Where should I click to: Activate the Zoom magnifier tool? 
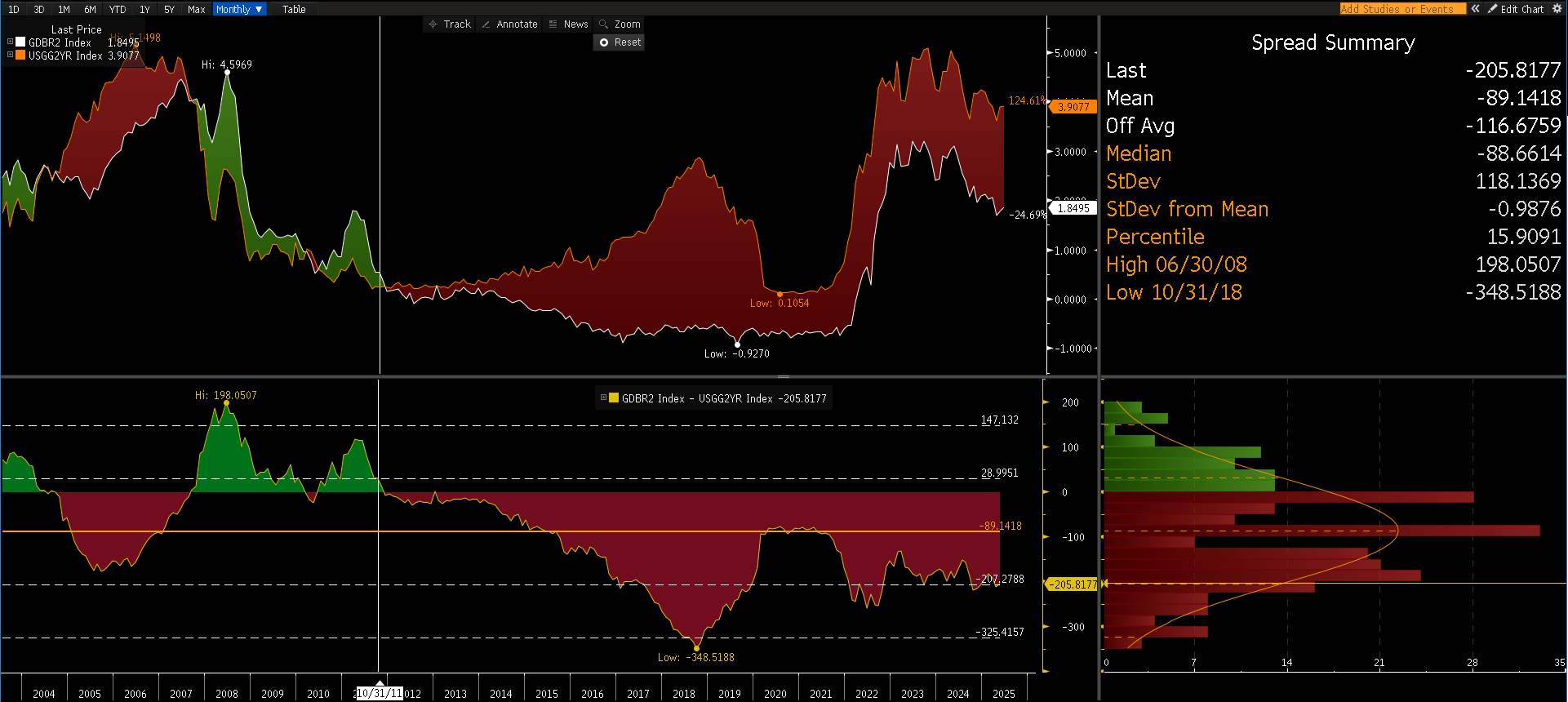(620, 24)
